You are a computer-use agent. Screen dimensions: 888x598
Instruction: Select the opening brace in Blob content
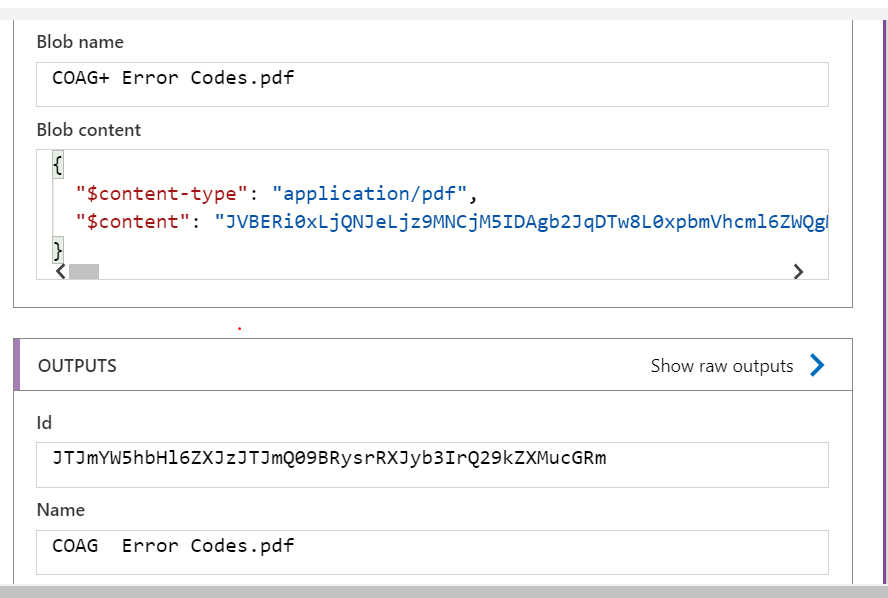[58, 164]
